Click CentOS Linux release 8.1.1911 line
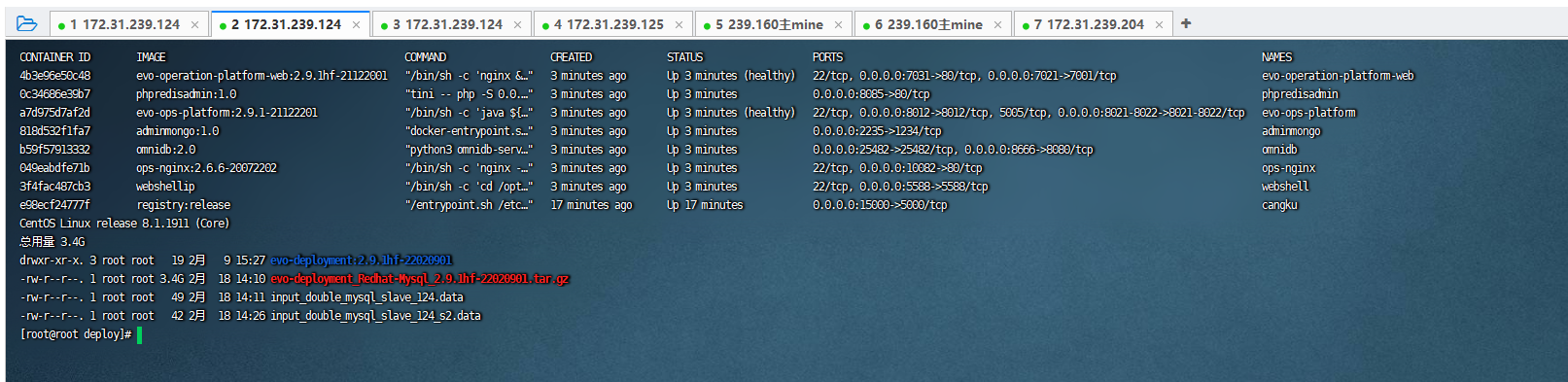This screenshot has height=382, width=1568. click(124, 224)
